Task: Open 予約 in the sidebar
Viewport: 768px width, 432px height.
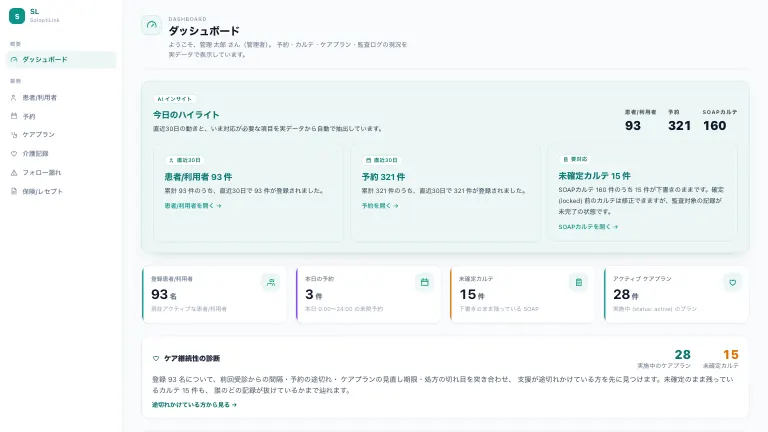Action: click(61, 116)
